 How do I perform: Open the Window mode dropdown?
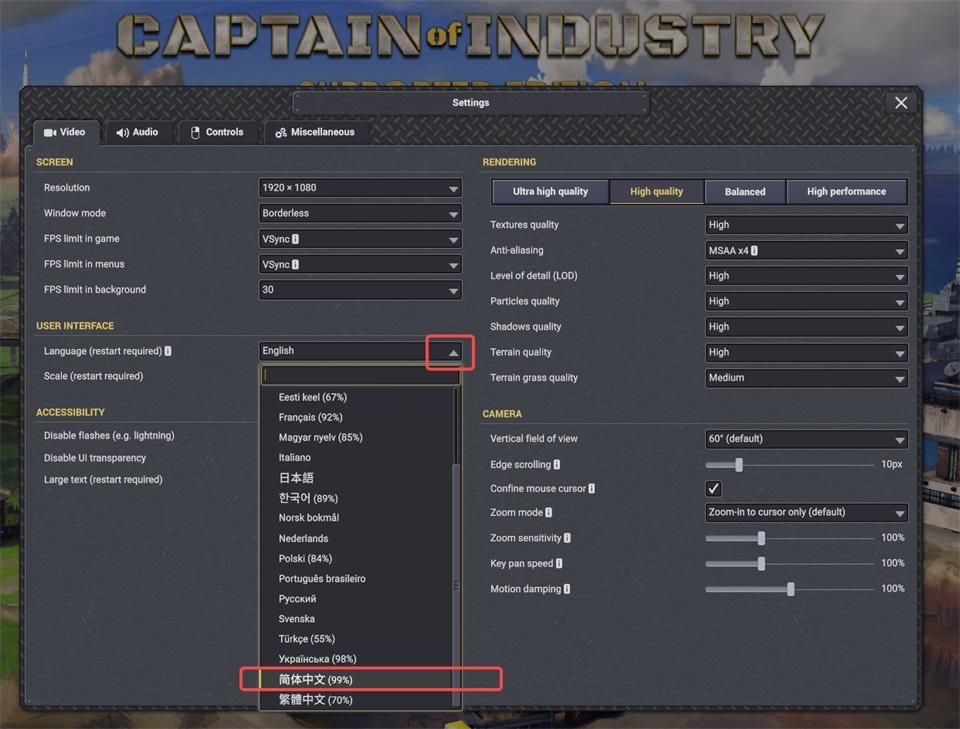(360, 214)
